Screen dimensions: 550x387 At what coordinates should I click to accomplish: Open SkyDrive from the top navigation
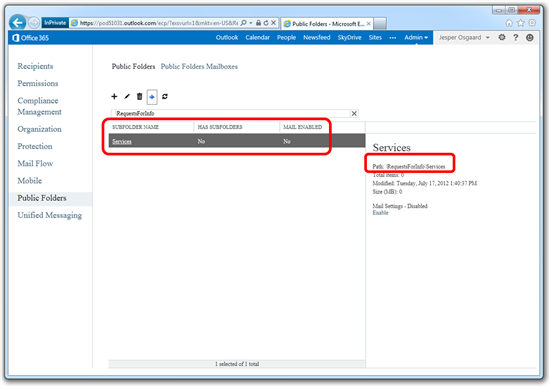[x=349, y=38]
